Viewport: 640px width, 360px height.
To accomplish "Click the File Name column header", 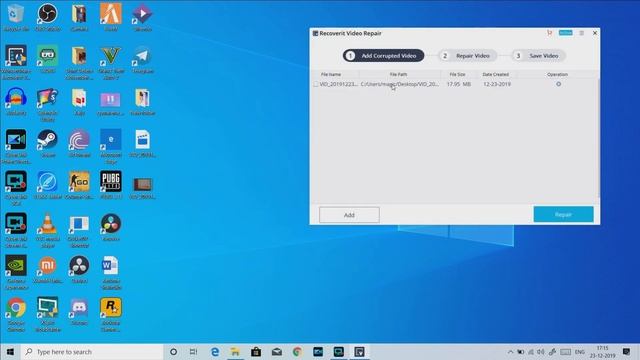I will pos(331,74).
